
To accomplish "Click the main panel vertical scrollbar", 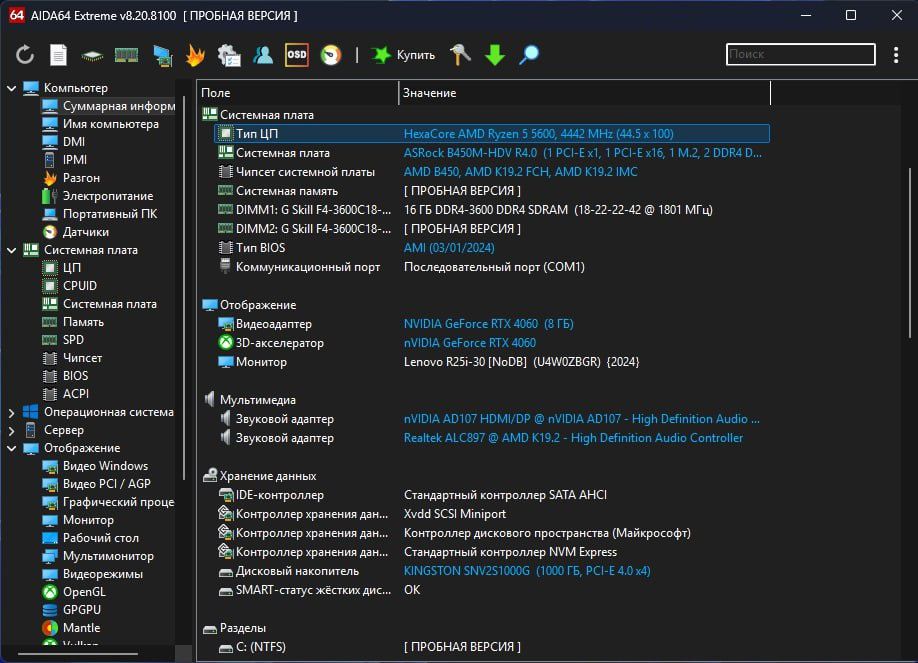I will coord(909,252).
